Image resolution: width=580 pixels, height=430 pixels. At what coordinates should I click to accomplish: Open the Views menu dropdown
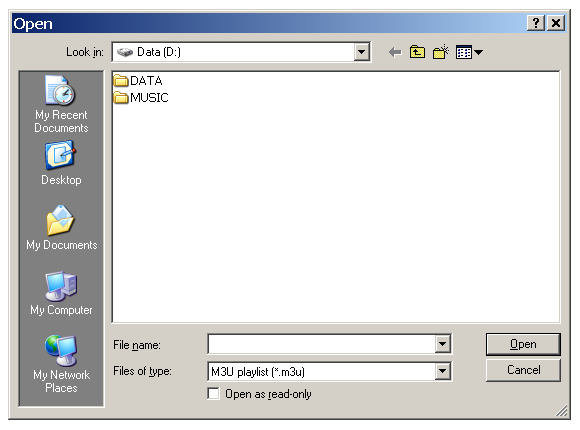coord(469,52)
